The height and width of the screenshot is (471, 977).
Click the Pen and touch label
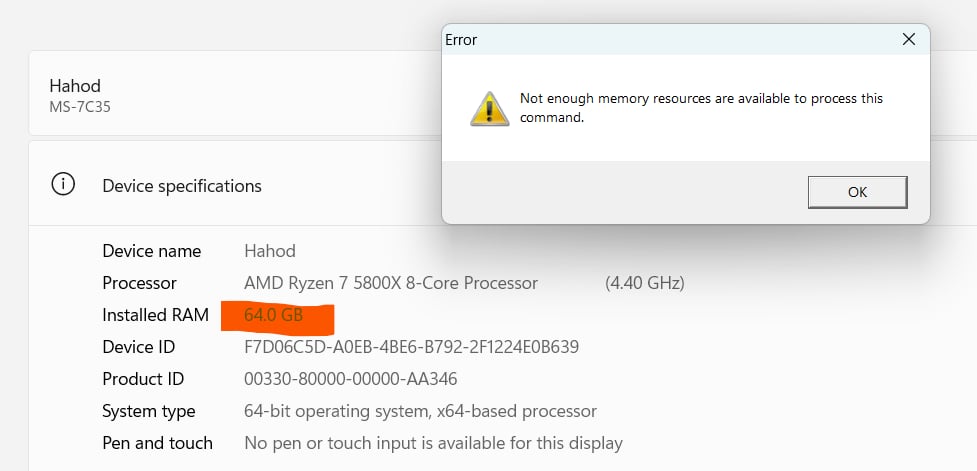click(x=157, y=443)
